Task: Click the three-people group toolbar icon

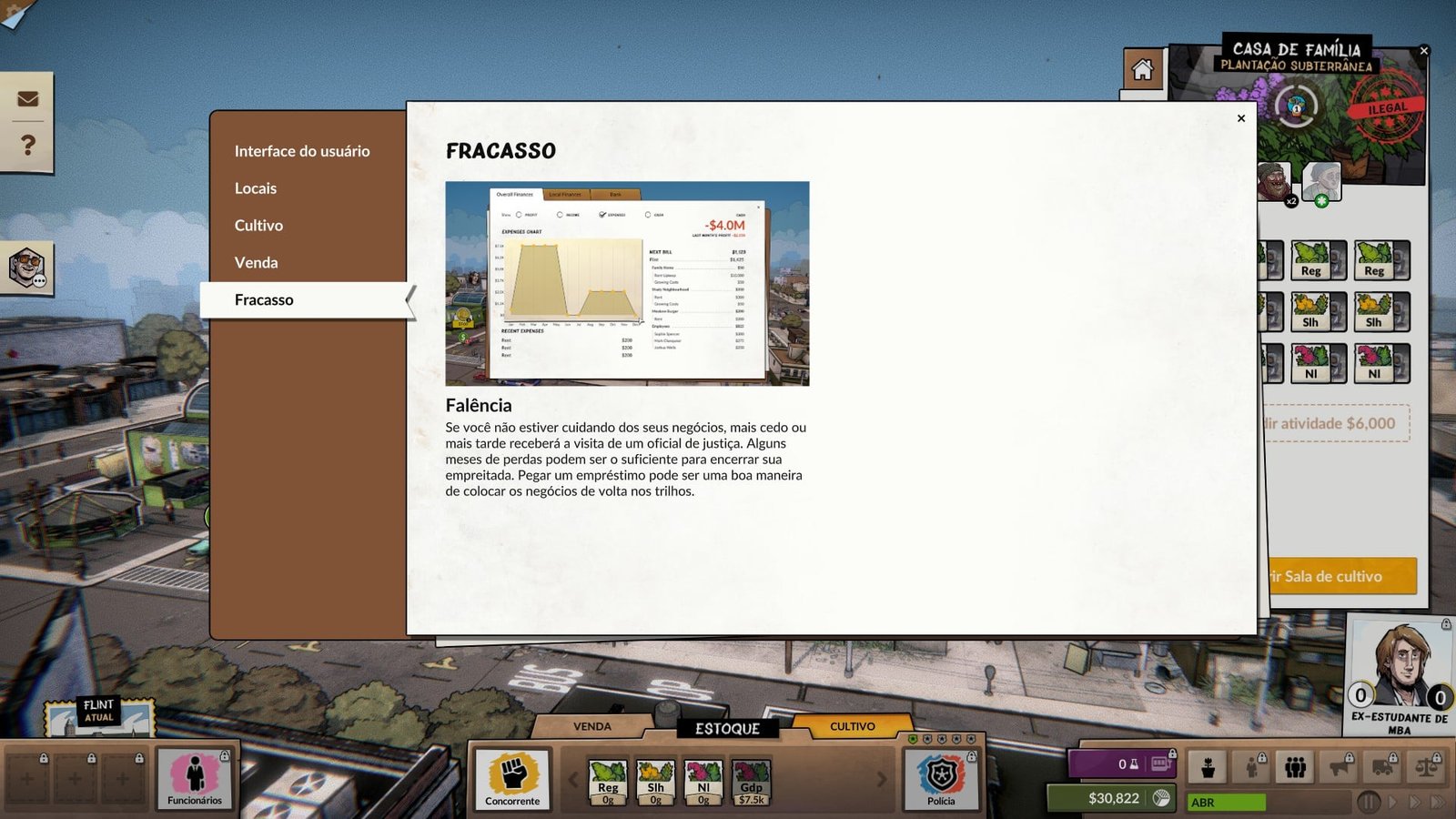Action: point(1295,767)
